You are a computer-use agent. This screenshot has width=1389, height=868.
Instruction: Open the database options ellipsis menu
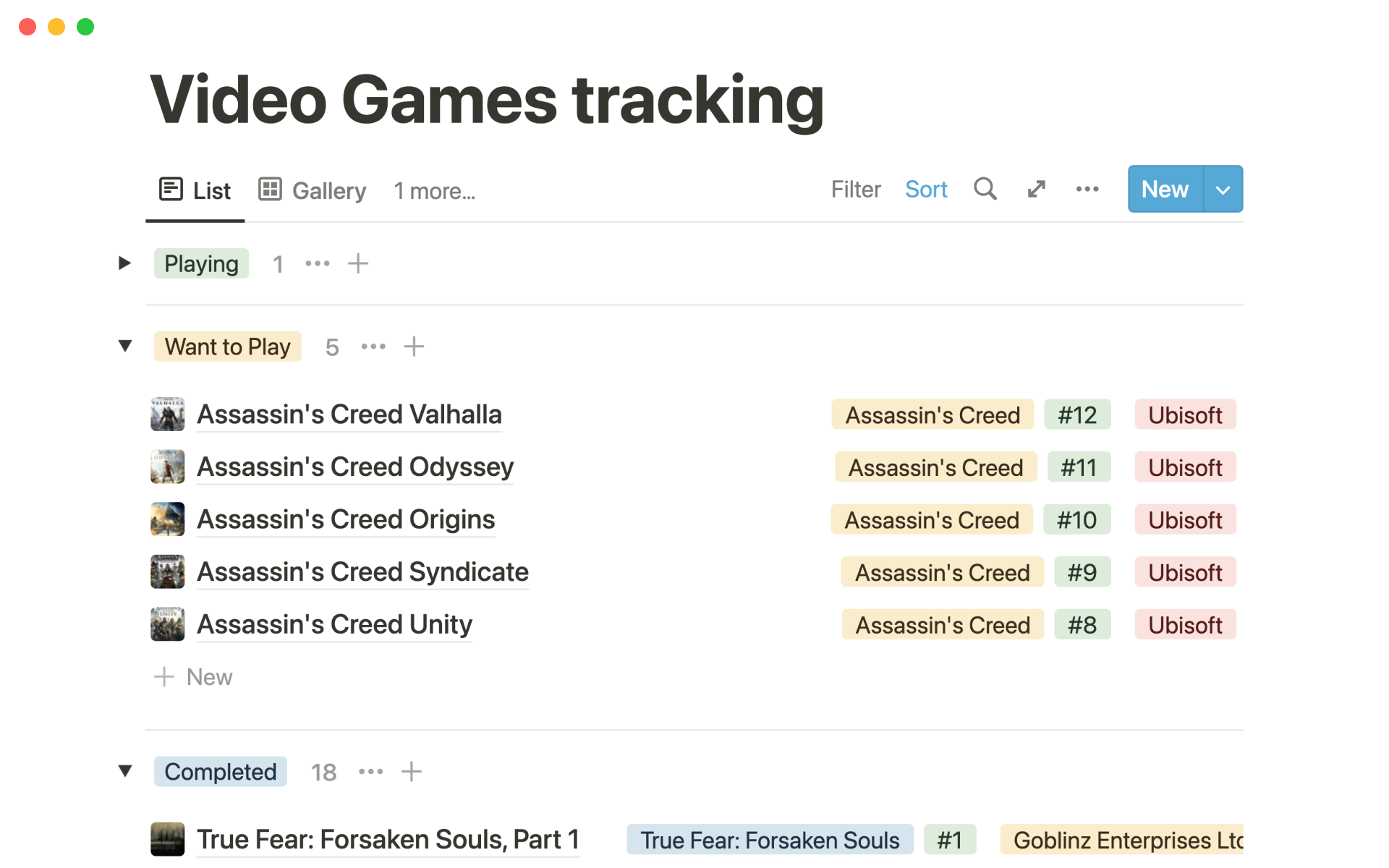coord(1087,189)
